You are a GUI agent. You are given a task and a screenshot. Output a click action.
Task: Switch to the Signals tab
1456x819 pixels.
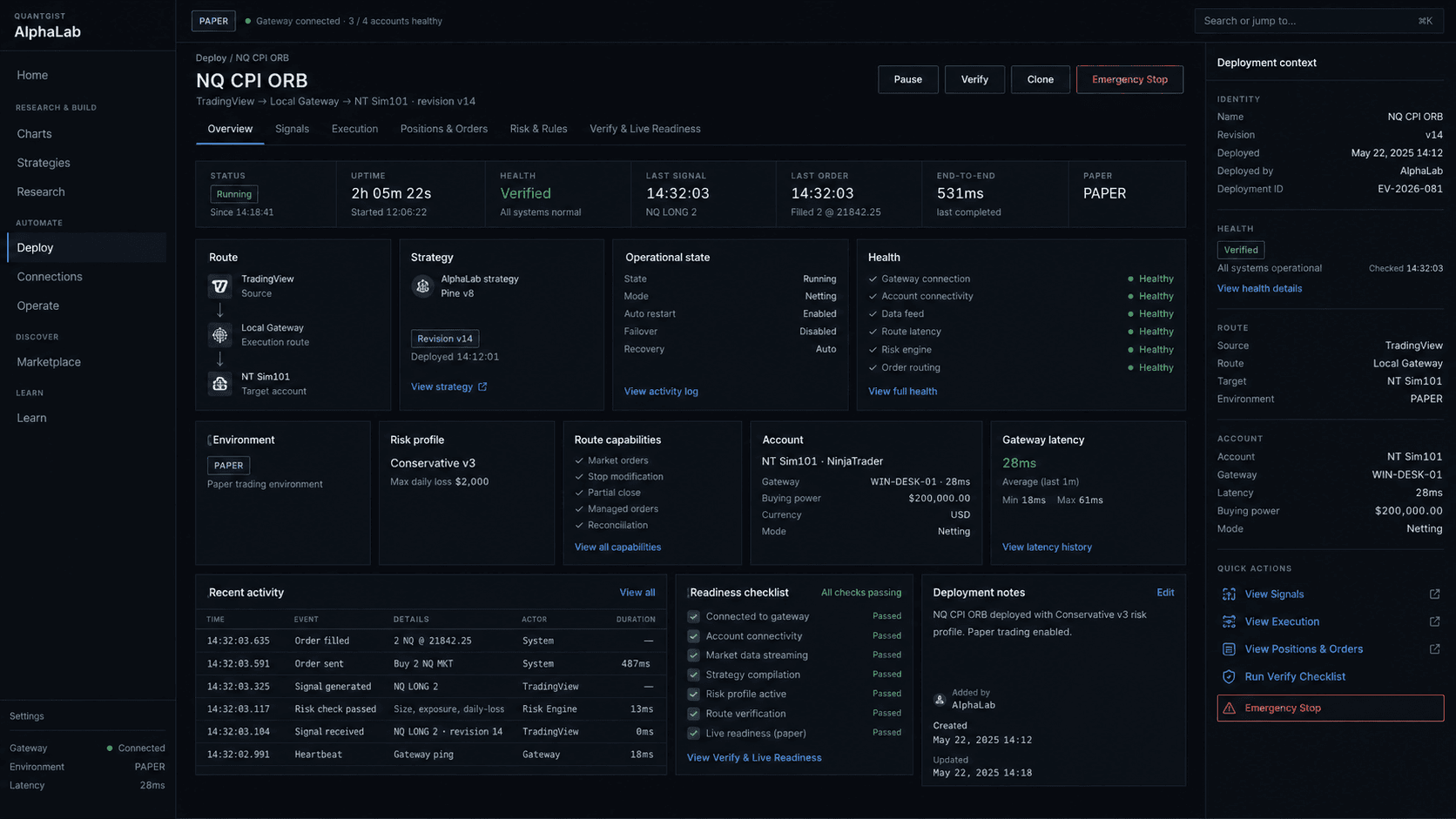tap(292, 129)
